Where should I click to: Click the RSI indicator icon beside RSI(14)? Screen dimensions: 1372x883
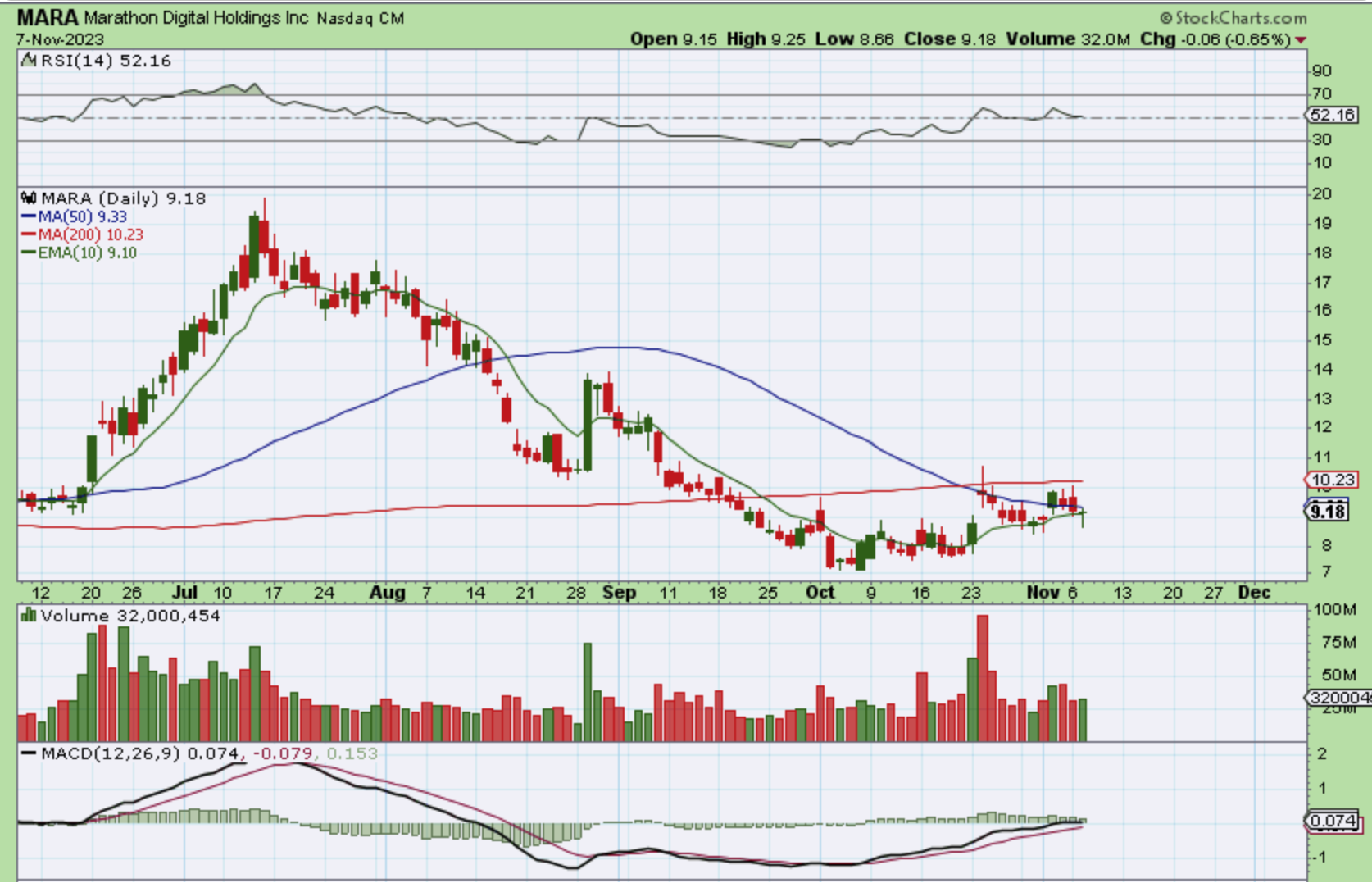click(x=30, y=60)
